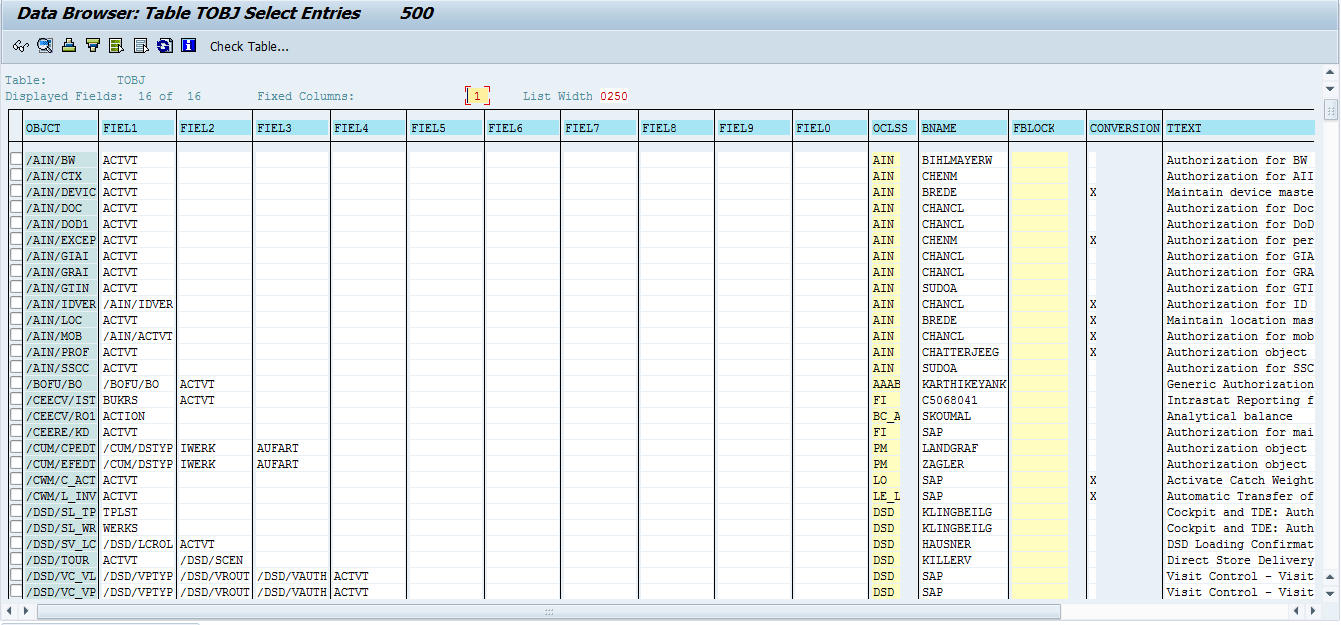Click 'Direct Store Delivery' description text
The height and width of the screenshot is (625, 1341).
tap(1240, 560)
